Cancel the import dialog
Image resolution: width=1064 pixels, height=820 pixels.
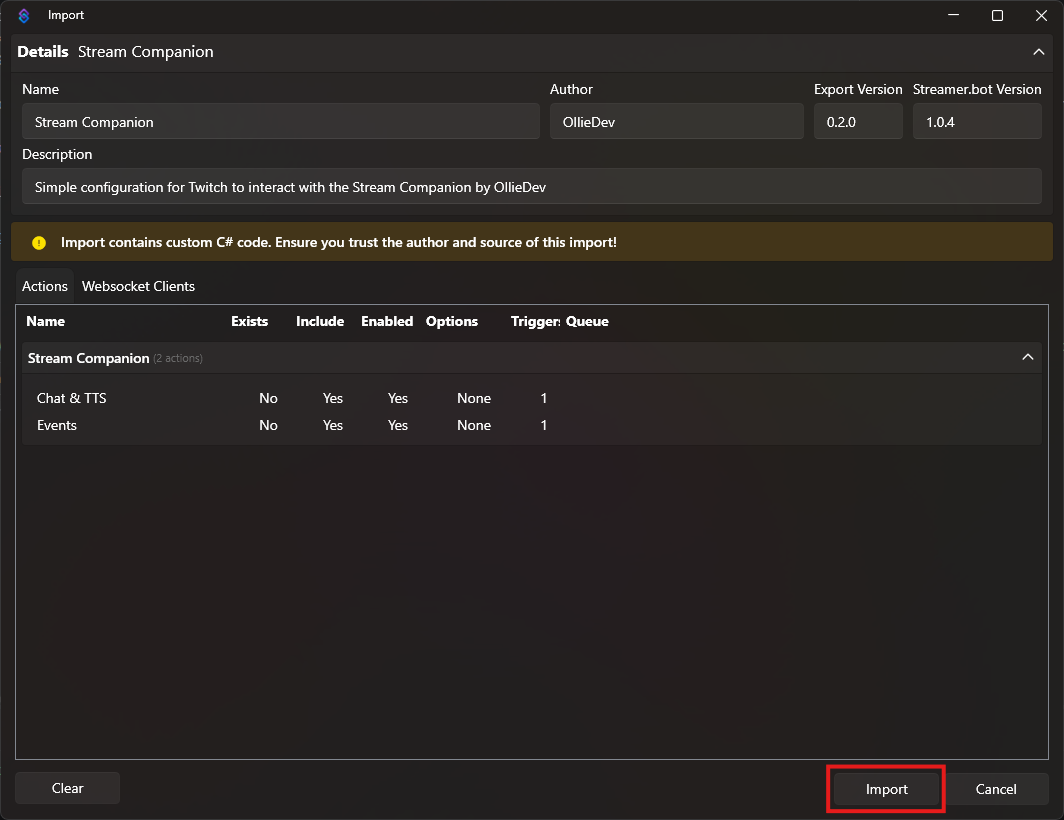(997, 788)
